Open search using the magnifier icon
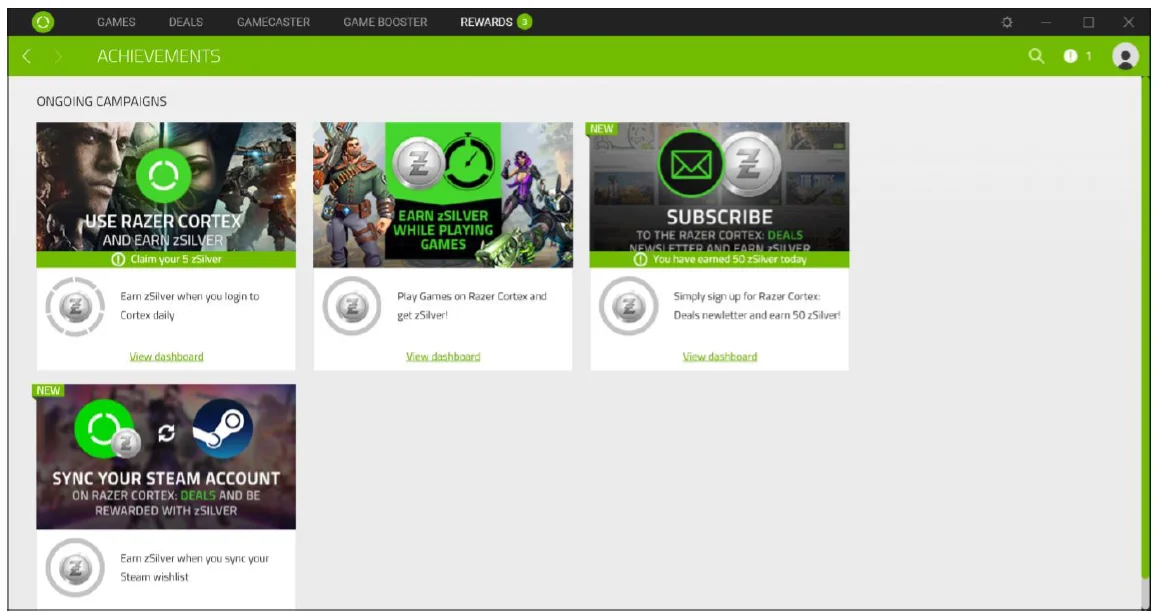Screen dimensions: 1165x616 (1035, 56)
